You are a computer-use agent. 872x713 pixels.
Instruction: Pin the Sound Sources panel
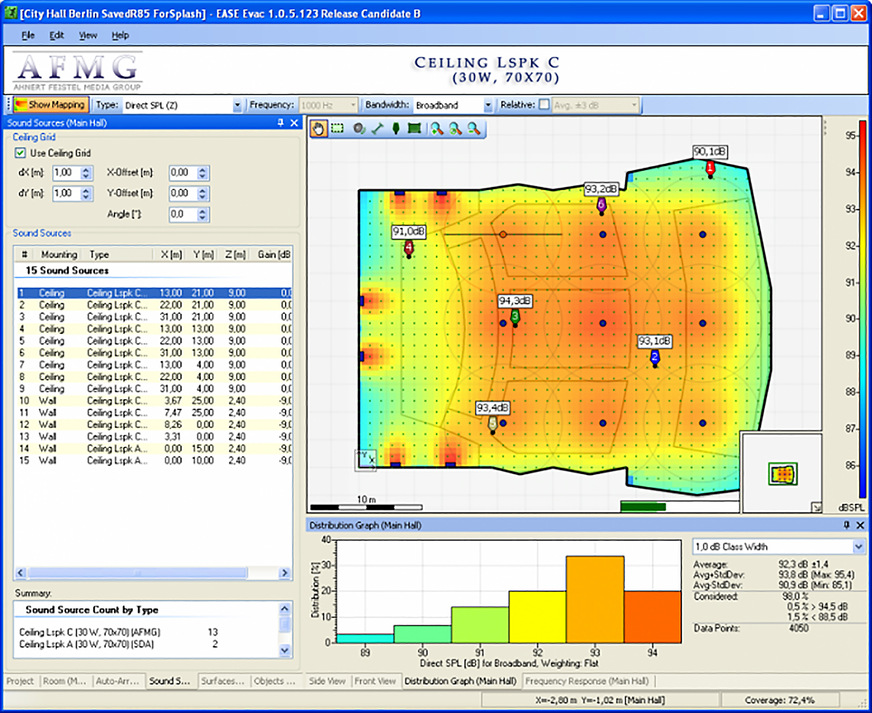280,122
